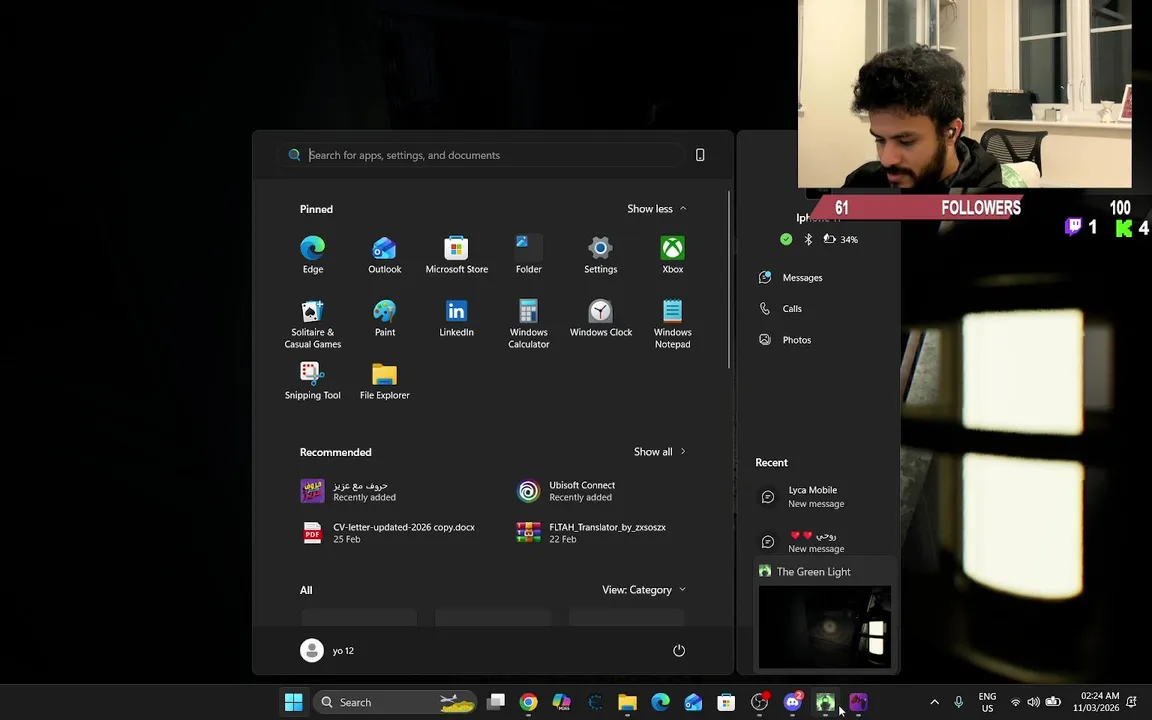The width and height of the screenshot is (1152, 720).
Task: Open Windows Clock app
Action: (600, 318)
